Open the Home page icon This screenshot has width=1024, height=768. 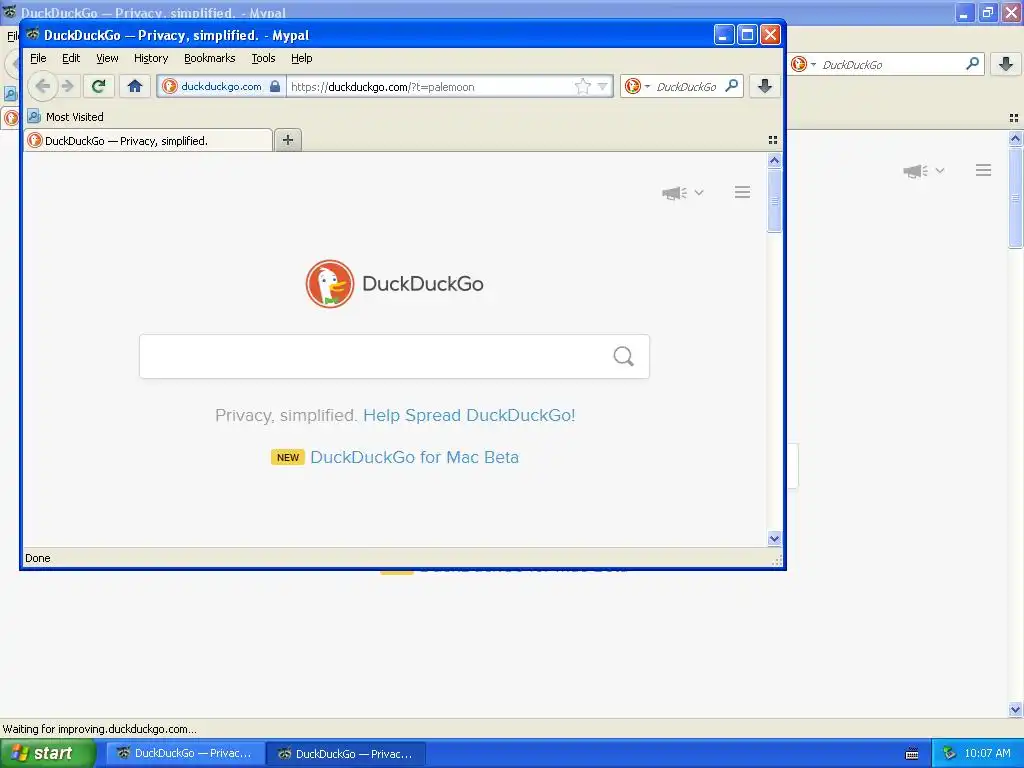[135, 86]
